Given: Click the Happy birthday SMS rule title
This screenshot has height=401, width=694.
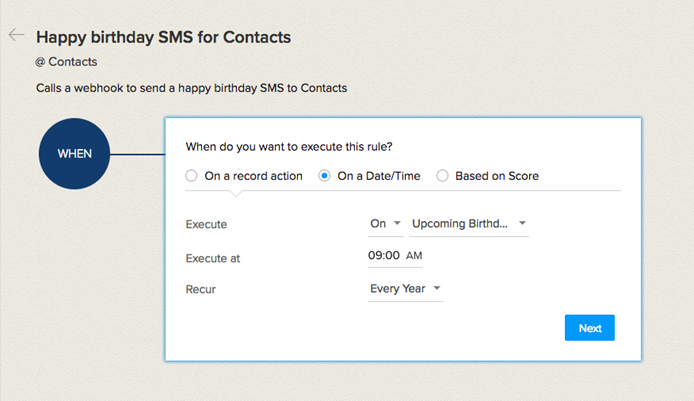Looking at the screenshot, I should (x=163, y=37).
